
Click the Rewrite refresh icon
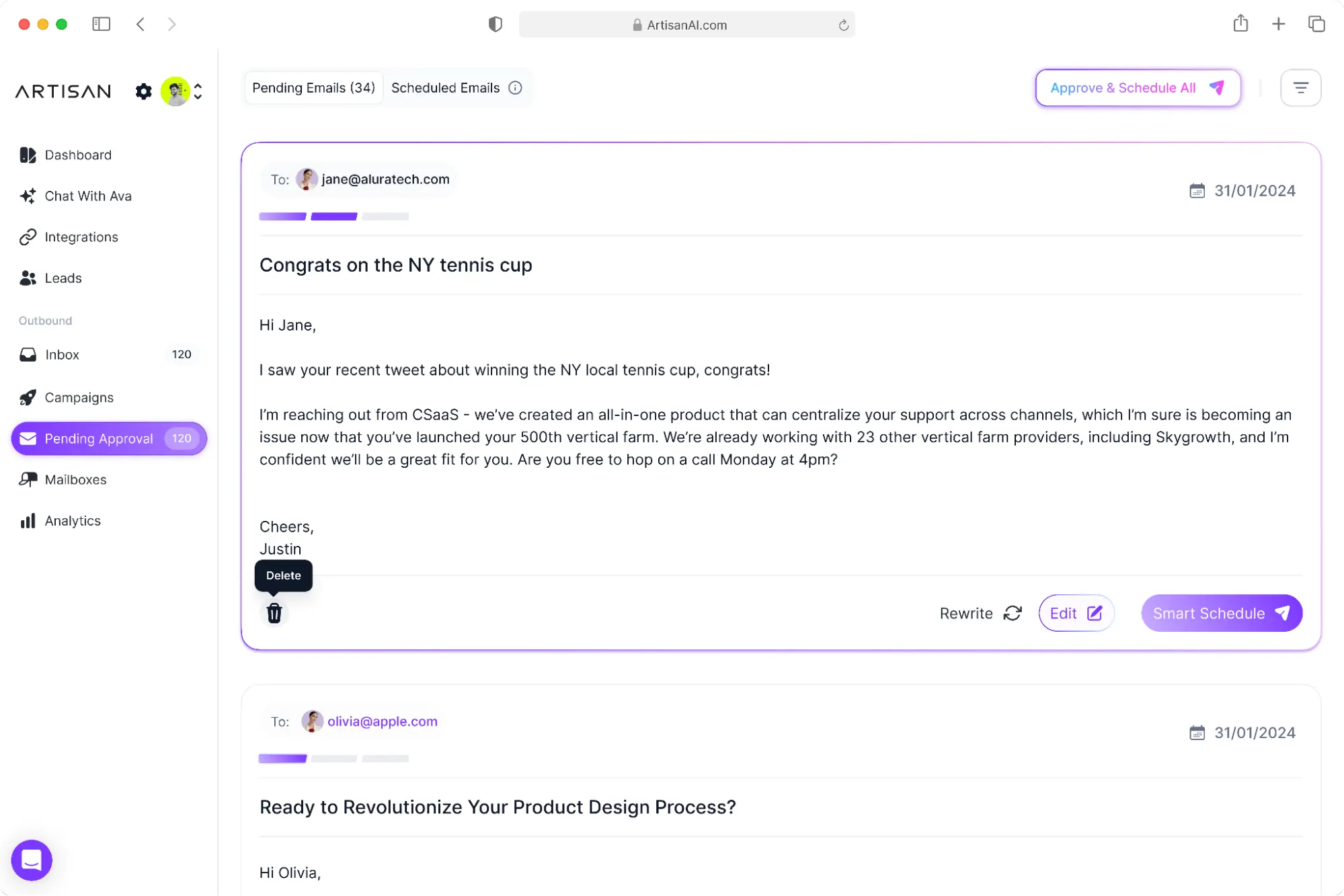tap(1013, 613)
